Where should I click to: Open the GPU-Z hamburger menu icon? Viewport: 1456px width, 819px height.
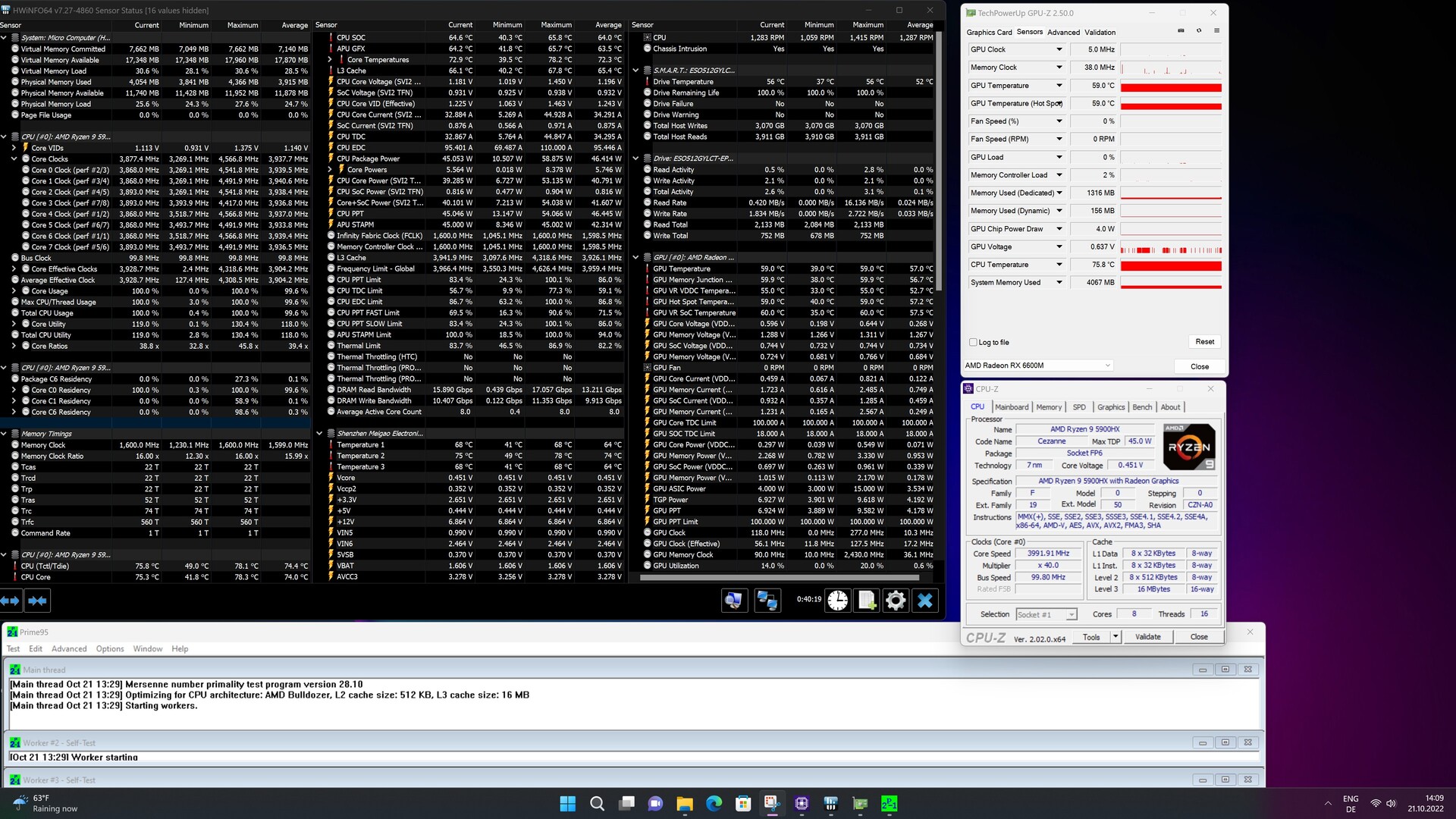pos(1216,31)
